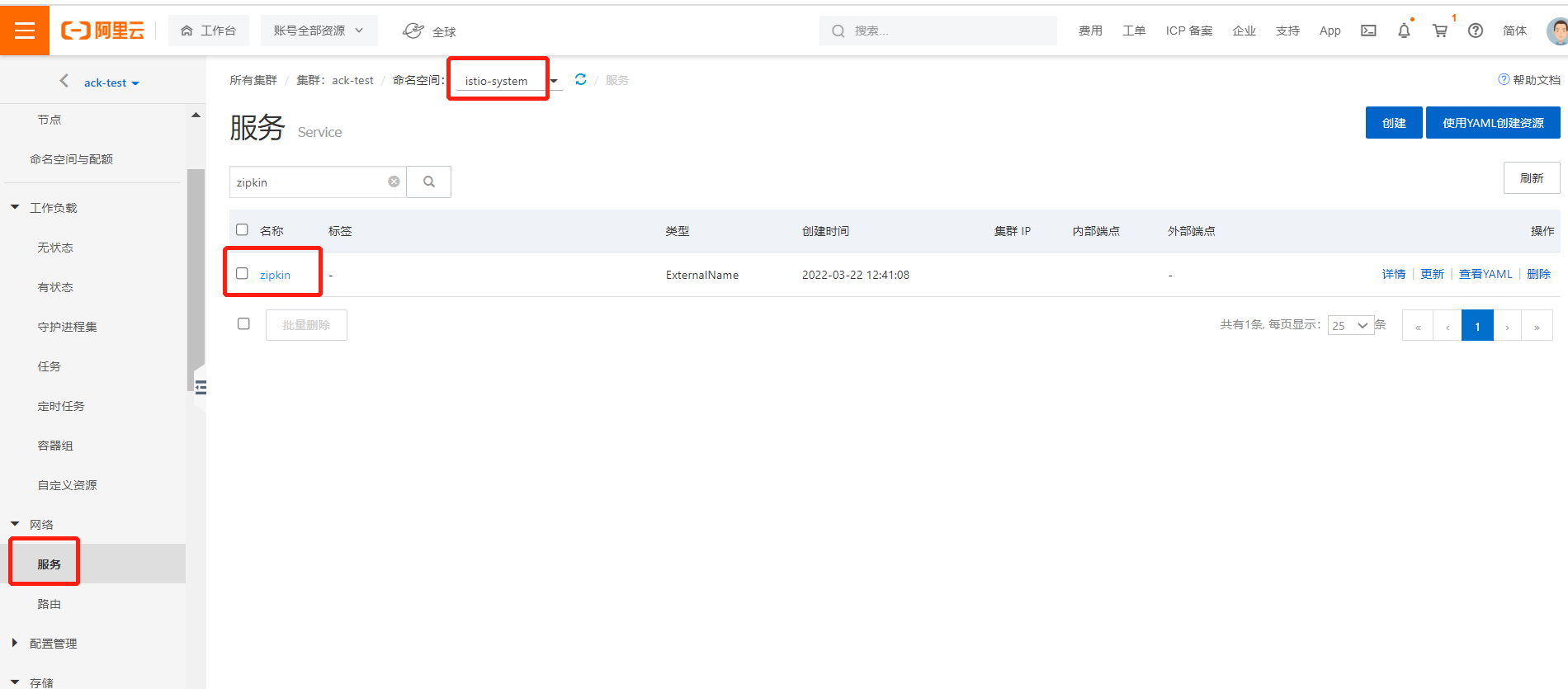Screen dimensions: 1568x689
Task: Open the account resources dropdown
Action: point(319,31)
